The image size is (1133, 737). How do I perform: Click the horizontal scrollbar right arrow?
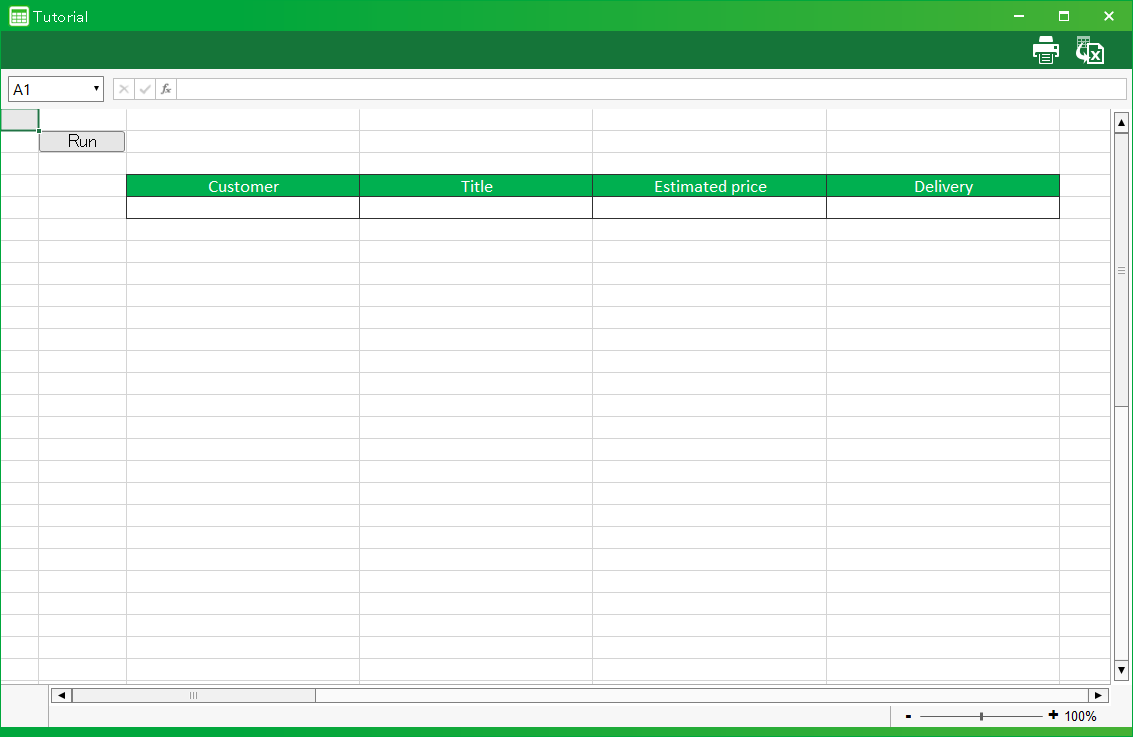click(x=1098, y=695)
